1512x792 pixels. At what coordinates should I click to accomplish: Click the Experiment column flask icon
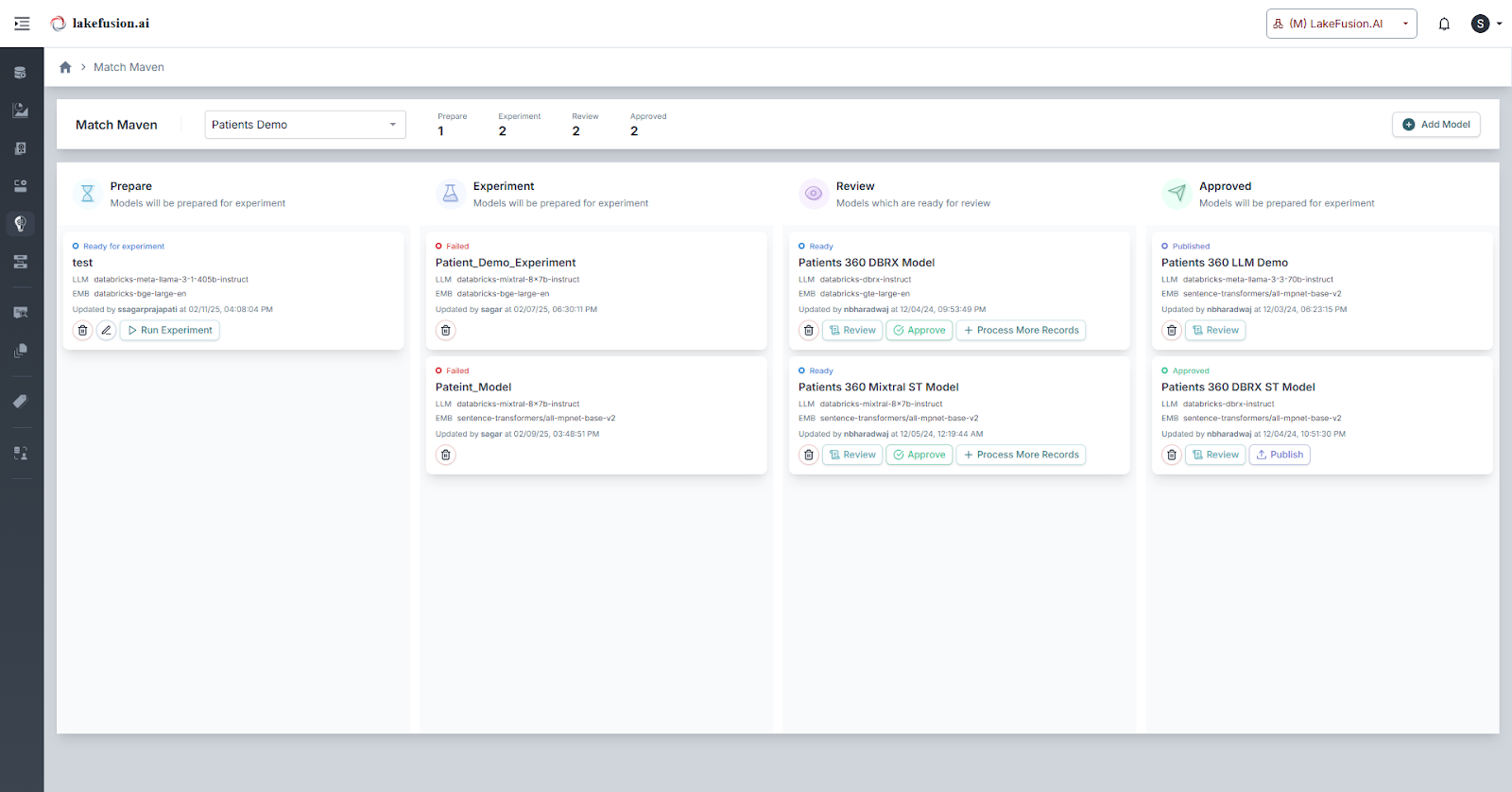coord(450,194)
